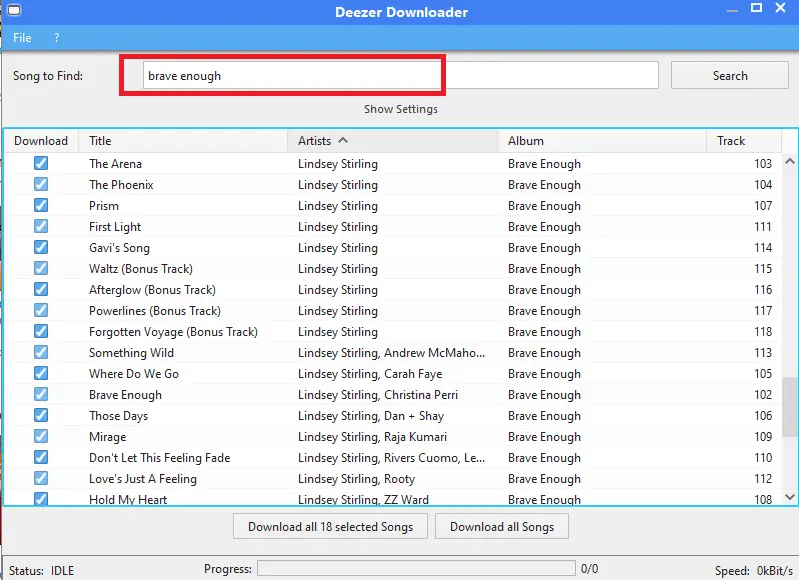
Task: Uncheck download box for The Phoenix
Action: coord(41,184)
